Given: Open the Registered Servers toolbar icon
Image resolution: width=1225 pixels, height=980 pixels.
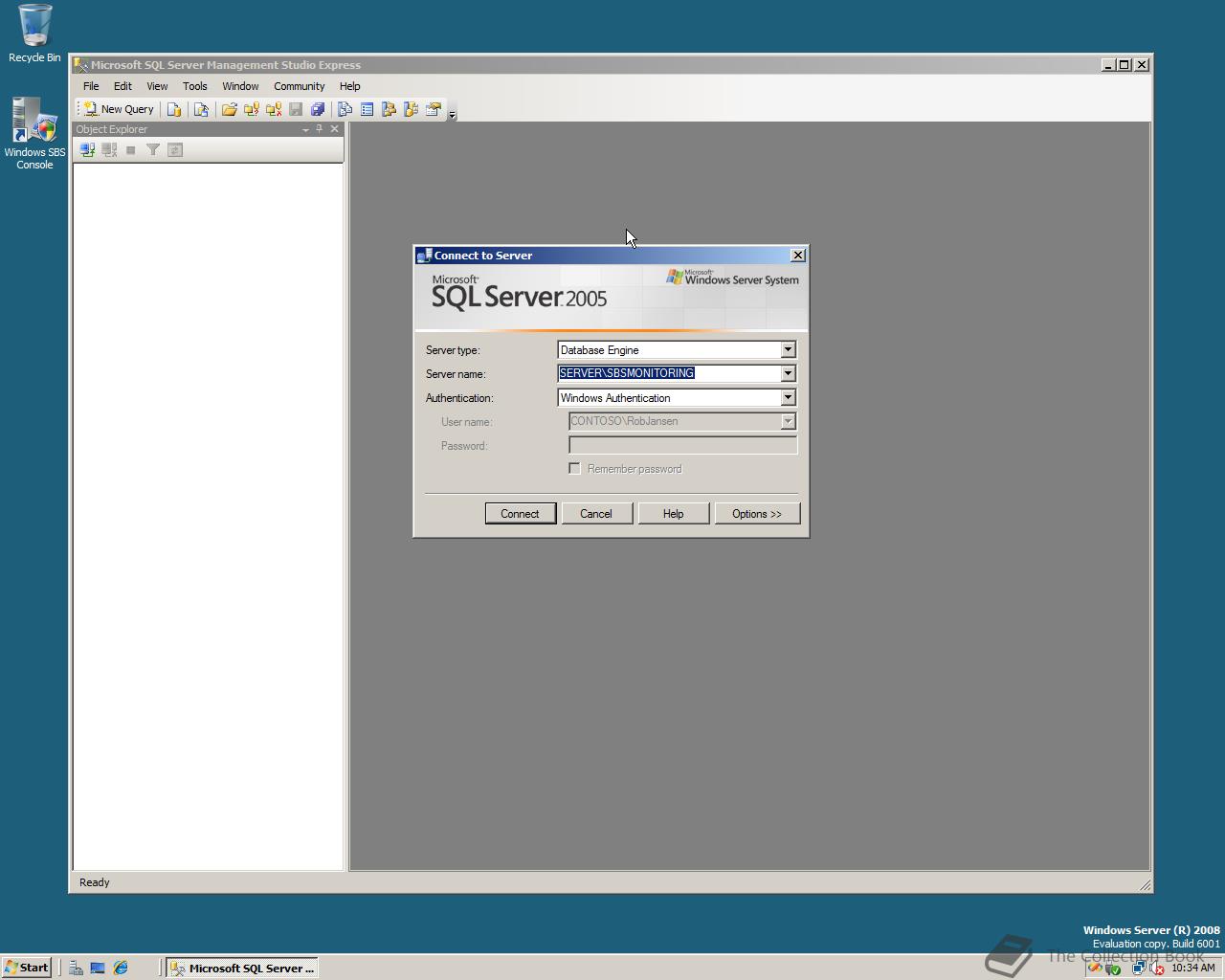Looking at the screenshot, I should (x=345, y=109).
